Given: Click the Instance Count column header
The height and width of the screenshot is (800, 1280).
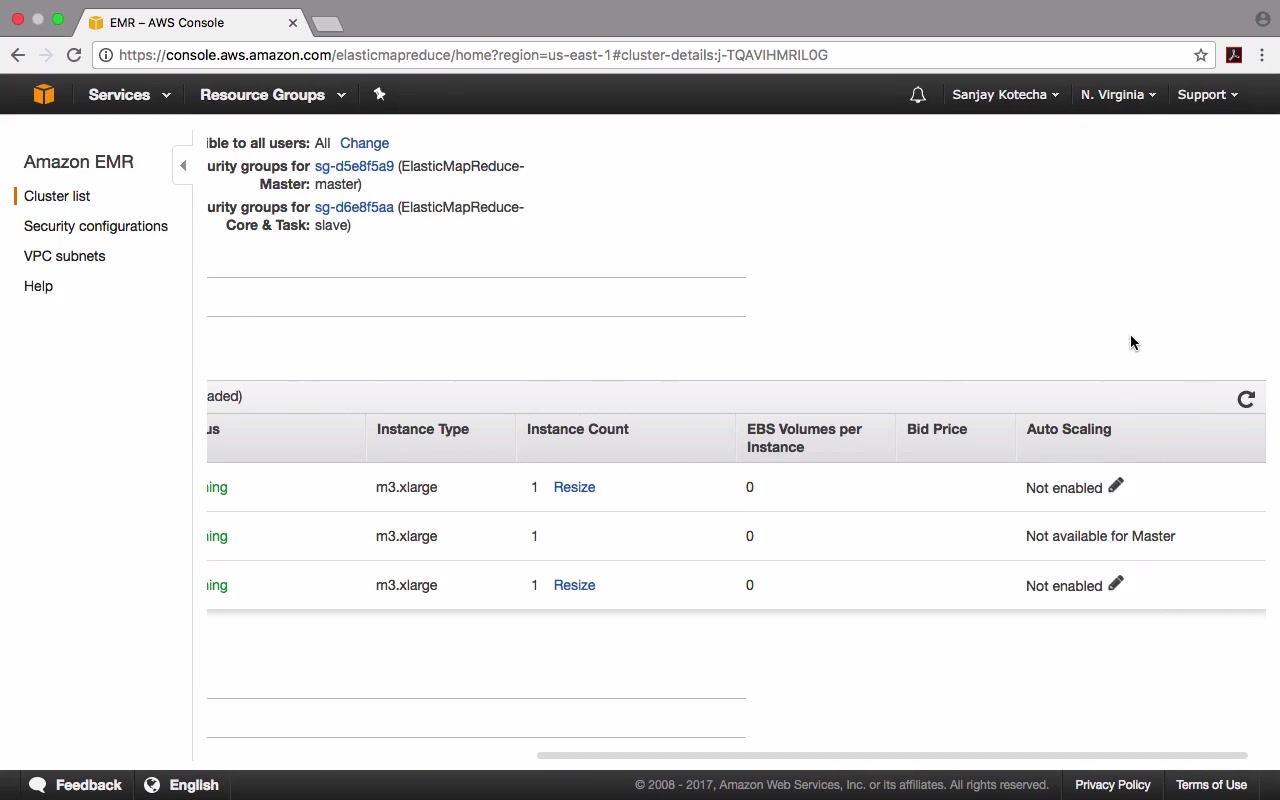Looking at the screenshot, I should click(x=578, y=429).
